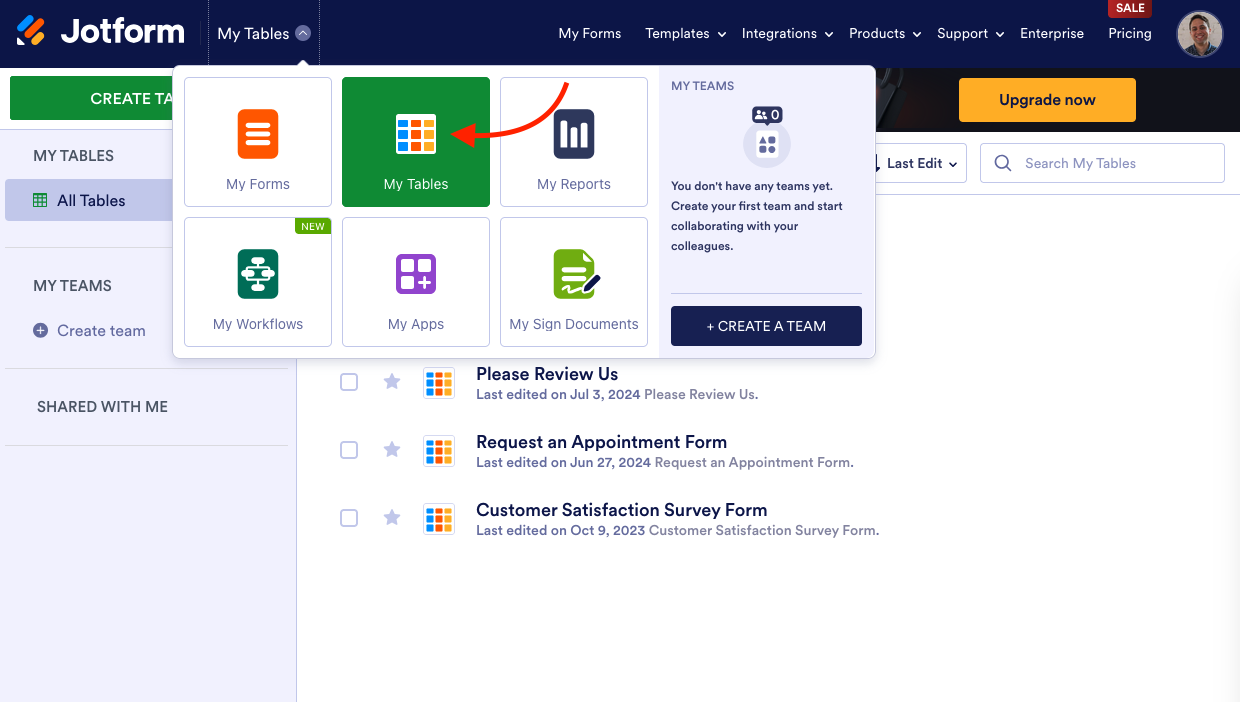Focus the Search My Tables field
This screenshot has width=1240, height=702.
(x=1102, y=163)
